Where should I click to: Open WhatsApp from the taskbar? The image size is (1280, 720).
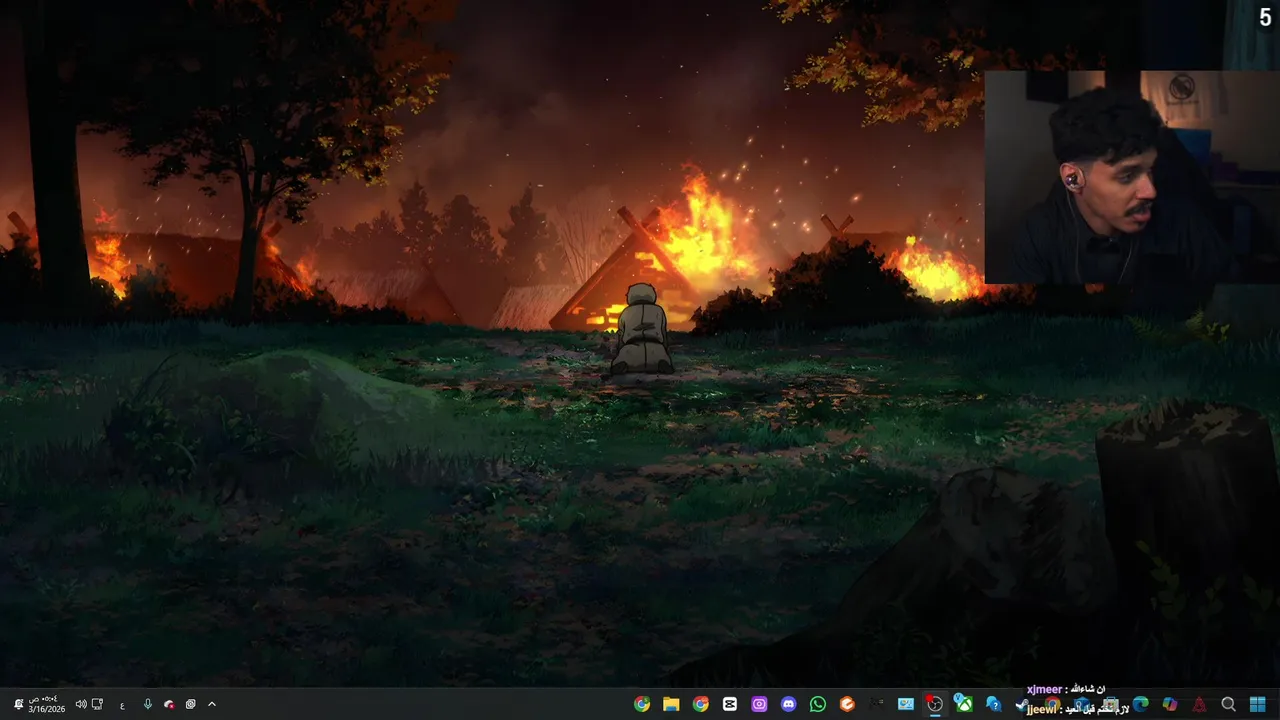click(818, 704)
